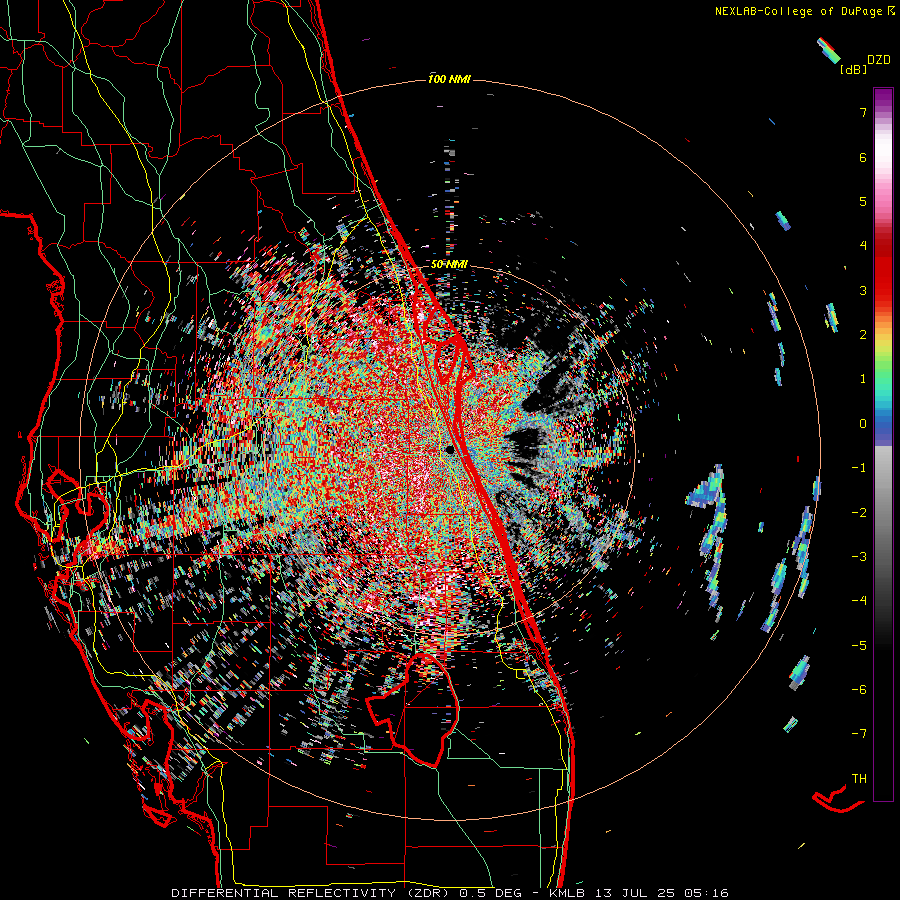900x900 pixels.
Task: Click the -6 value on the color scale
Action: 859,689
